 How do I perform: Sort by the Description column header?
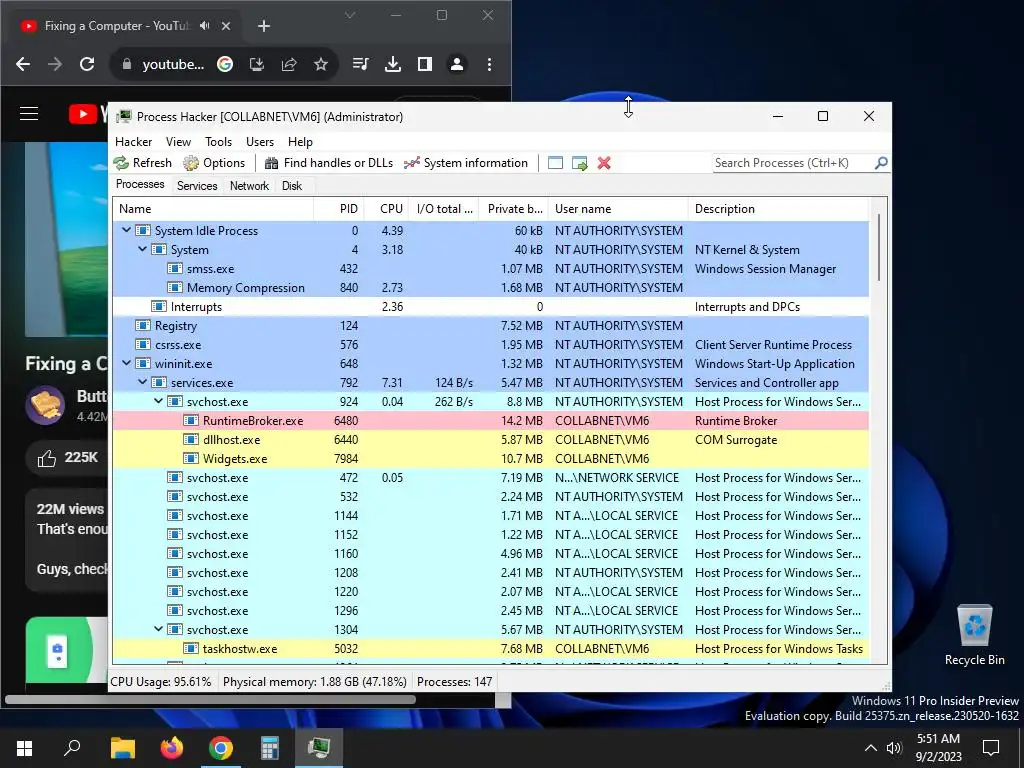(778, 209)
